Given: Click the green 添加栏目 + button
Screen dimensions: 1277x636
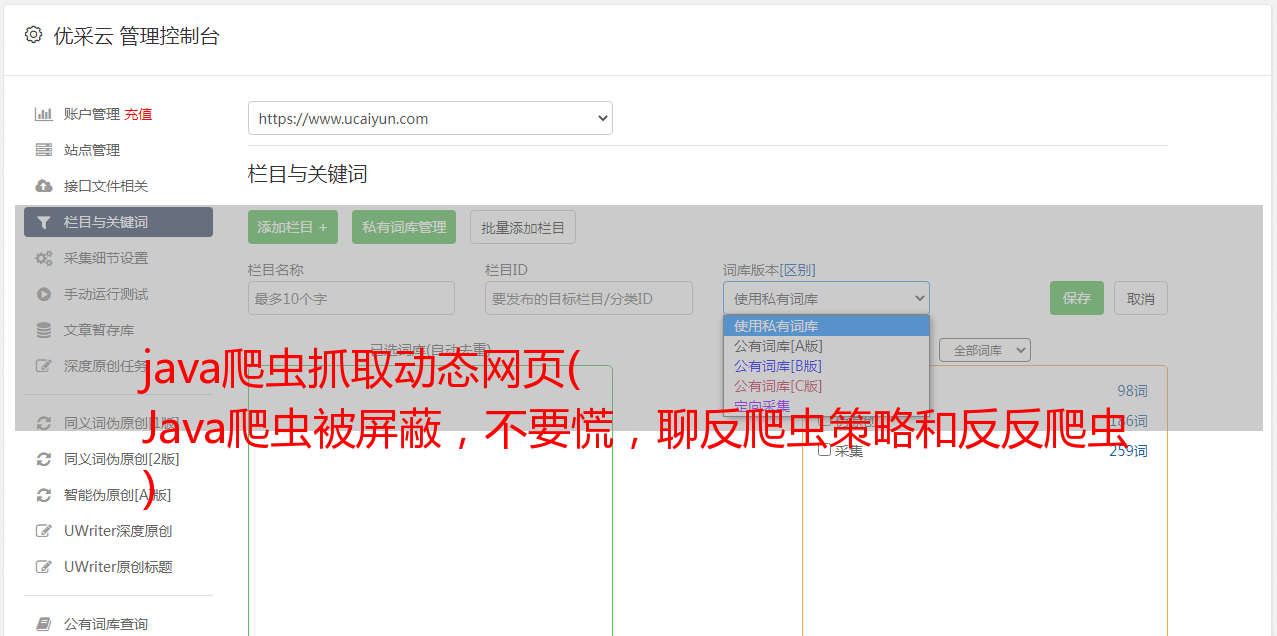Looking at the screenshot, I should point(293,227).
